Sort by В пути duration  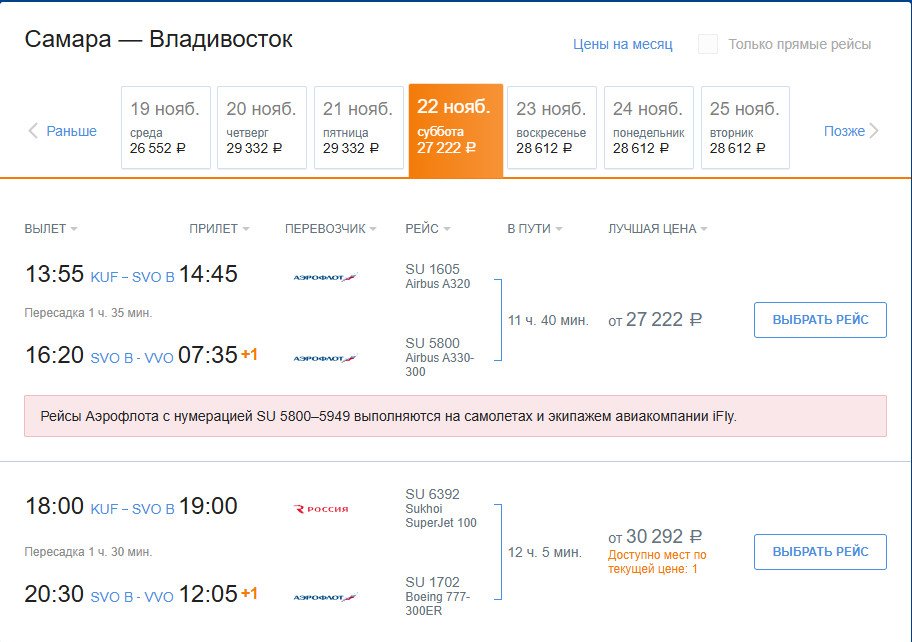coord(534,229)
